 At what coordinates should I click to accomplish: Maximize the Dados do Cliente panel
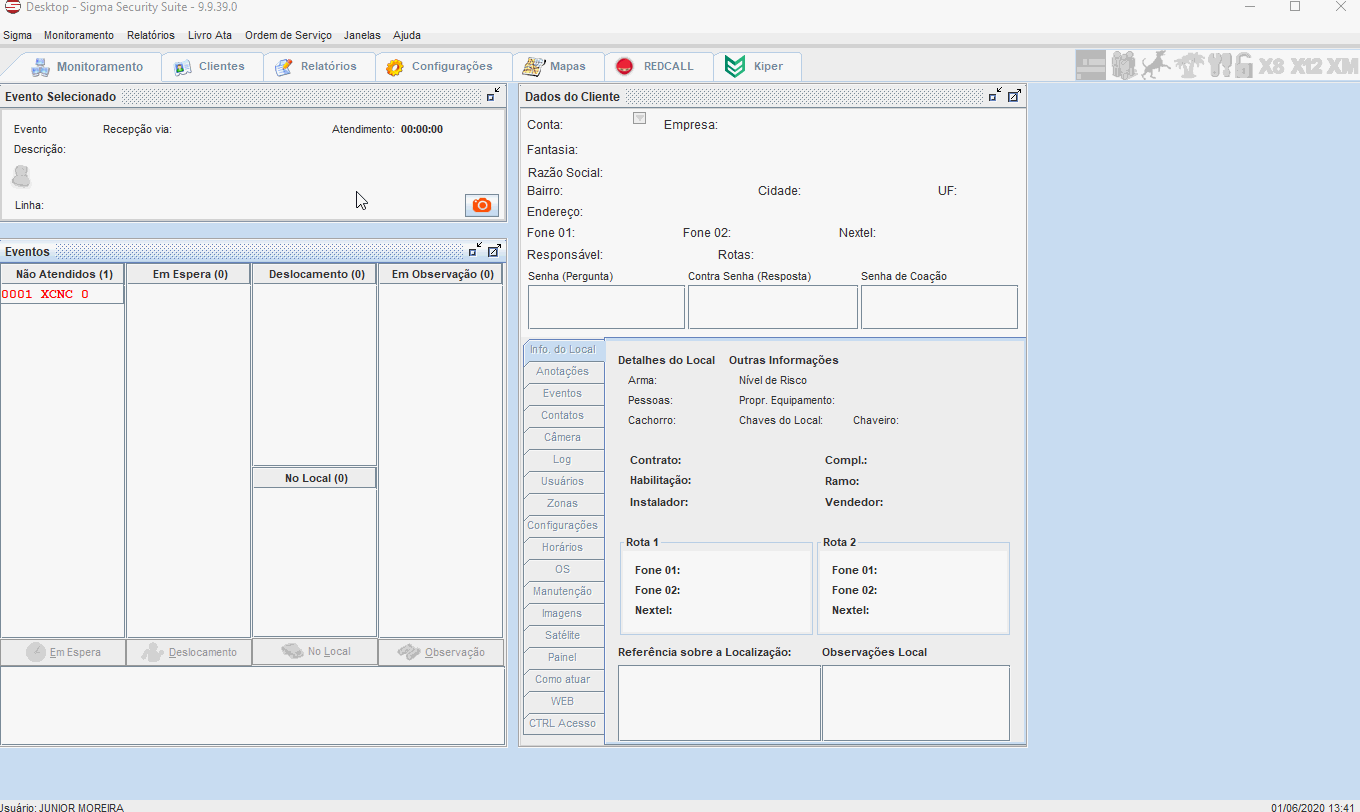coord(1014,96)
